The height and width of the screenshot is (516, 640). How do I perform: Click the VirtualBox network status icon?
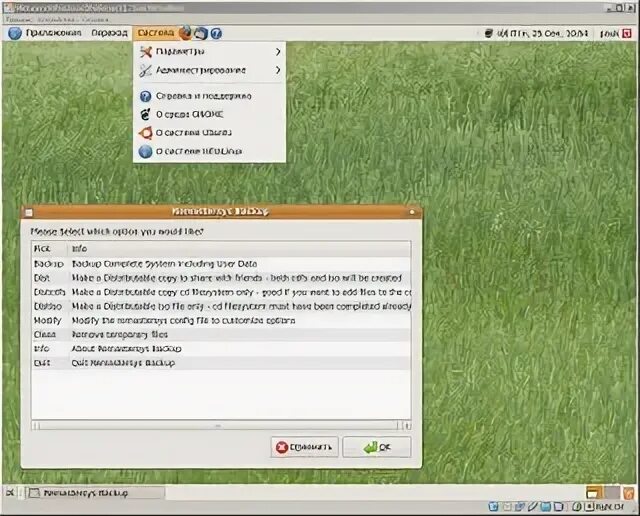tap(520, 507)
